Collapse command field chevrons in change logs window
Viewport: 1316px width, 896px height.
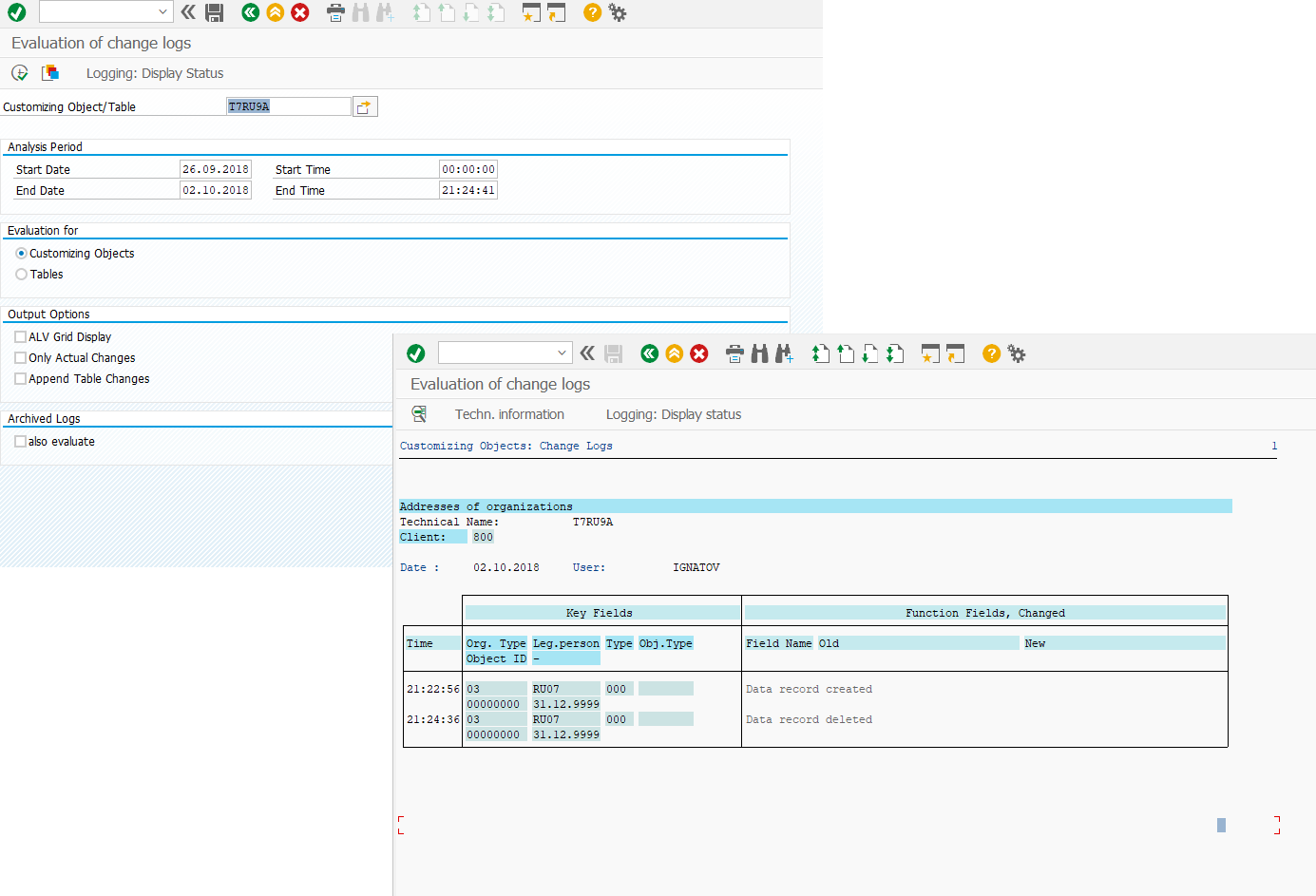click(x=587, y=353)
